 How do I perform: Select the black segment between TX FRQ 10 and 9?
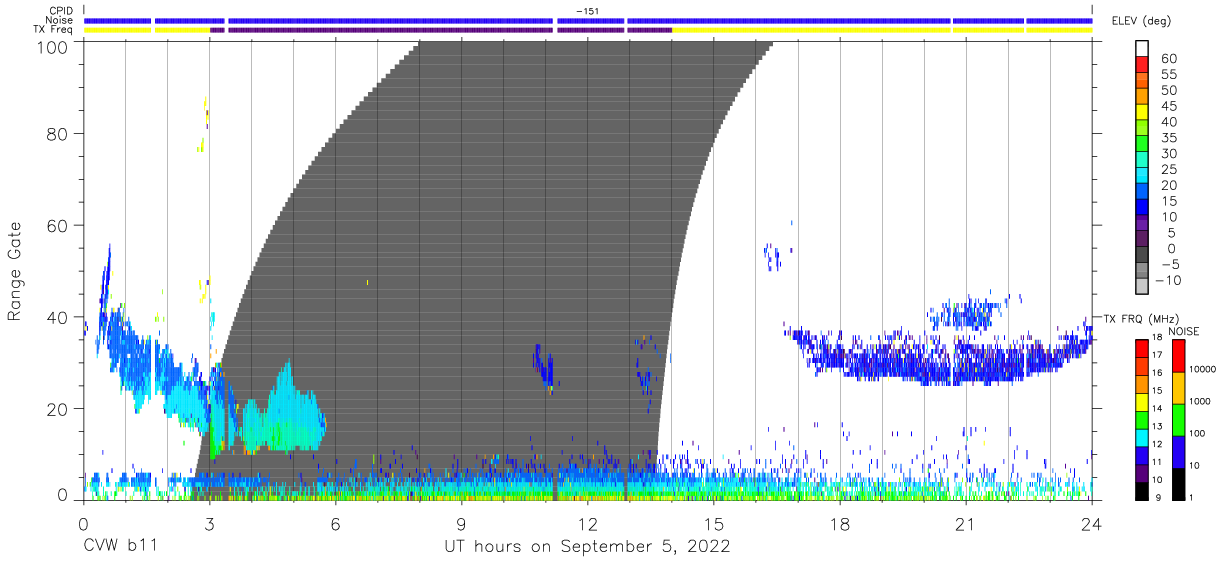click(1142, 491)
